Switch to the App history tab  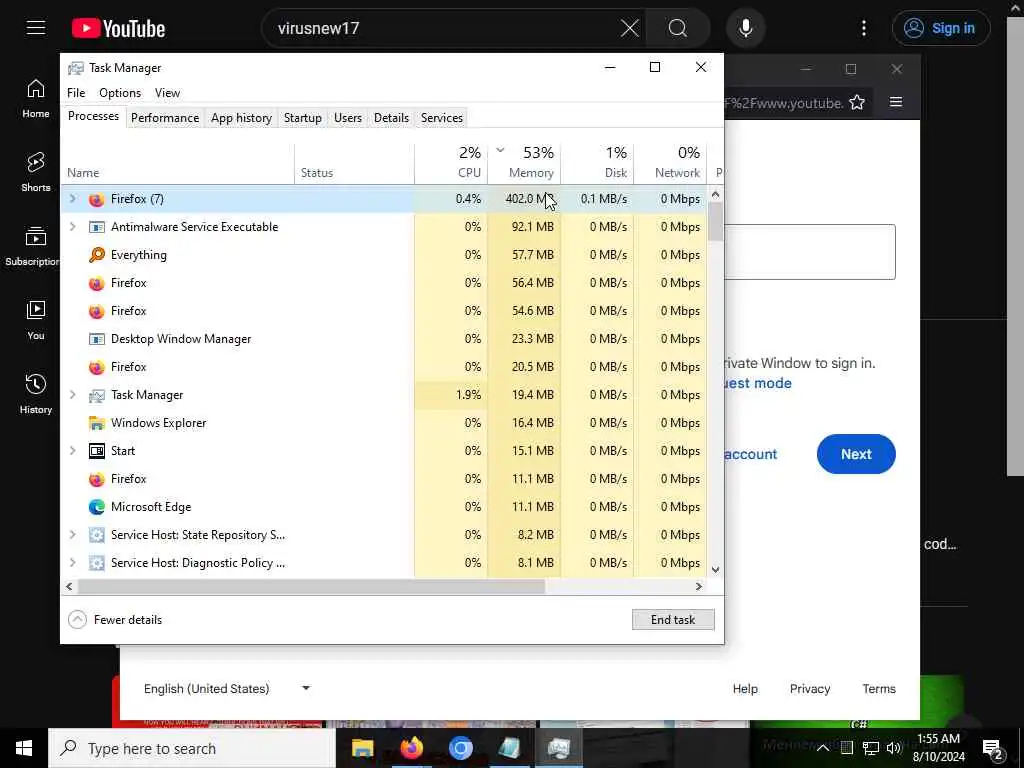click(241, 118)
